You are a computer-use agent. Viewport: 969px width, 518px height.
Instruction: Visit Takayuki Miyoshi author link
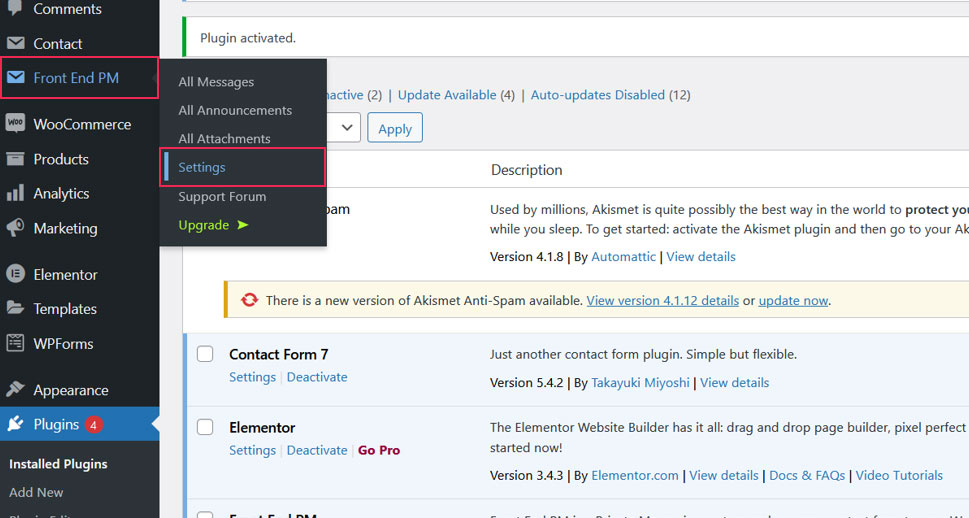coord(640,383)
